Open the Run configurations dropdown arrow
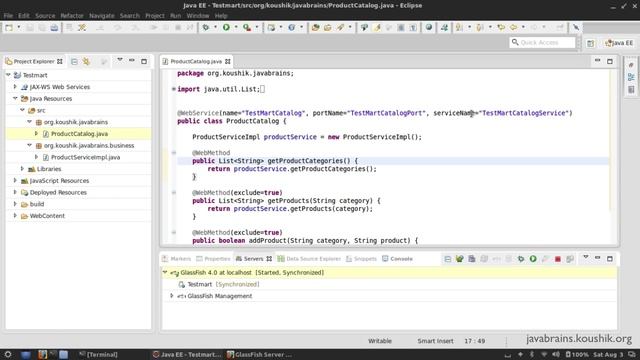Viewport: 640px width, 360px height. (236, 27)
